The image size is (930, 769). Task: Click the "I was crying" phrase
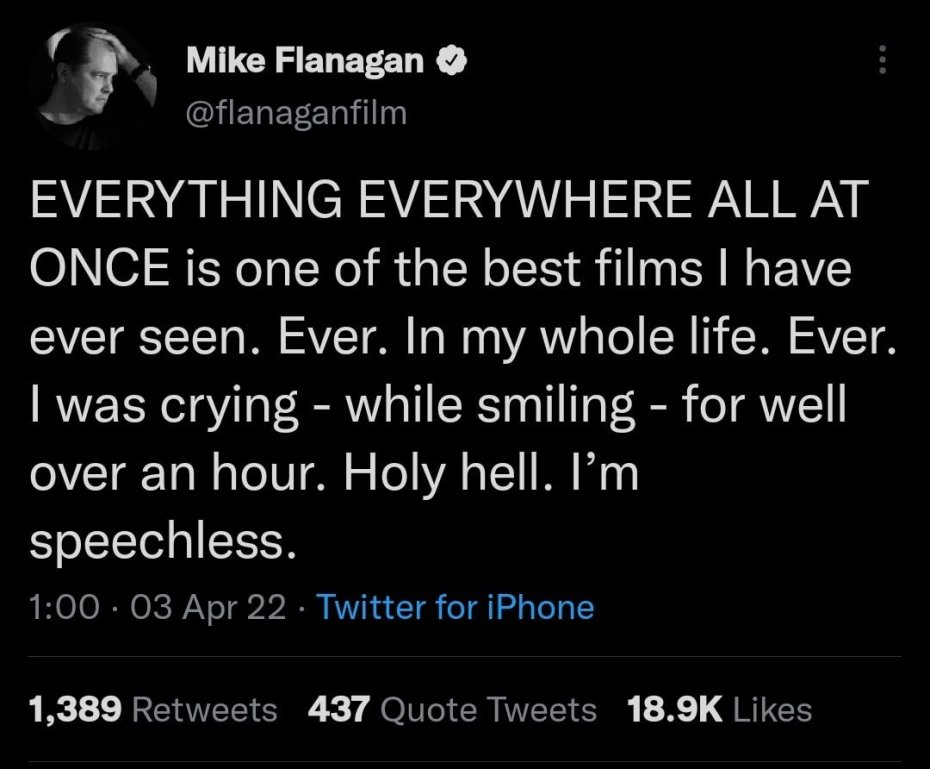point(162,407)
